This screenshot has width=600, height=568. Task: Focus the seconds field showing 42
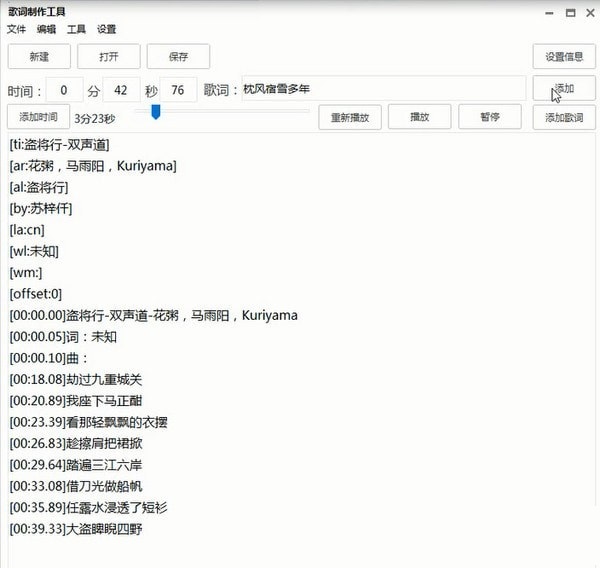(121, 90)
